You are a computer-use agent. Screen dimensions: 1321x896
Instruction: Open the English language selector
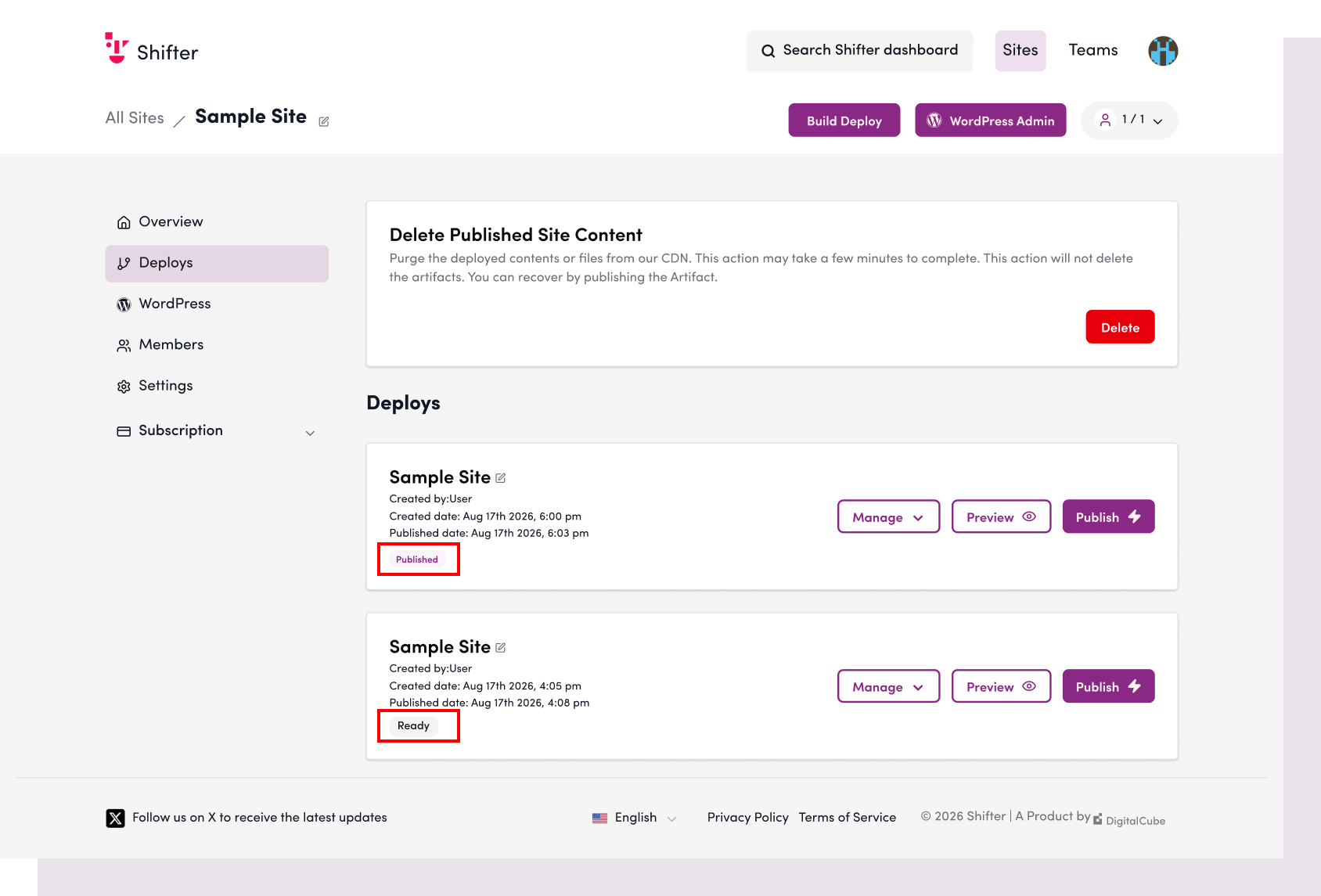[635, 818]
